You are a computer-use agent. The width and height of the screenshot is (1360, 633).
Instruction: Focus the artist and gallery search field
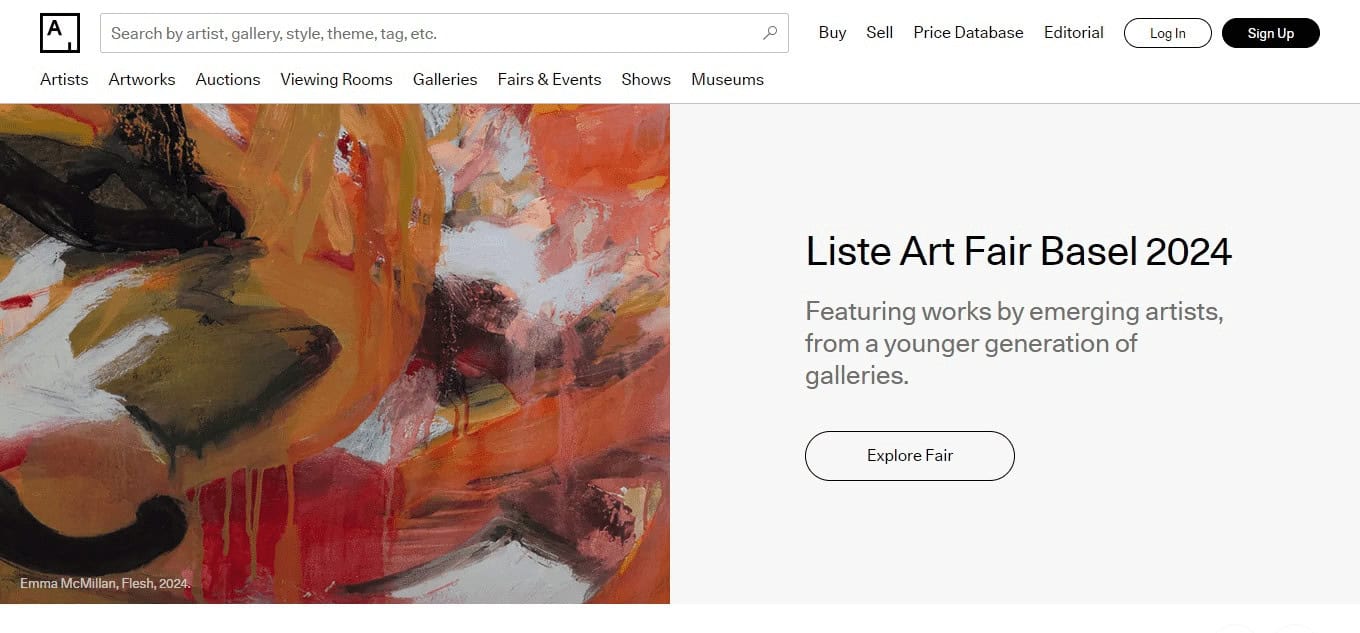click(x=444, y=33)
